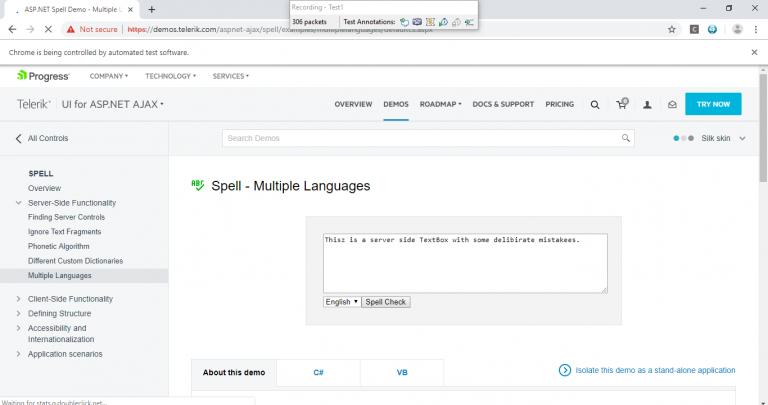
Task: Click the search magnifier icon in top navigation
Action: pos(595,104)
